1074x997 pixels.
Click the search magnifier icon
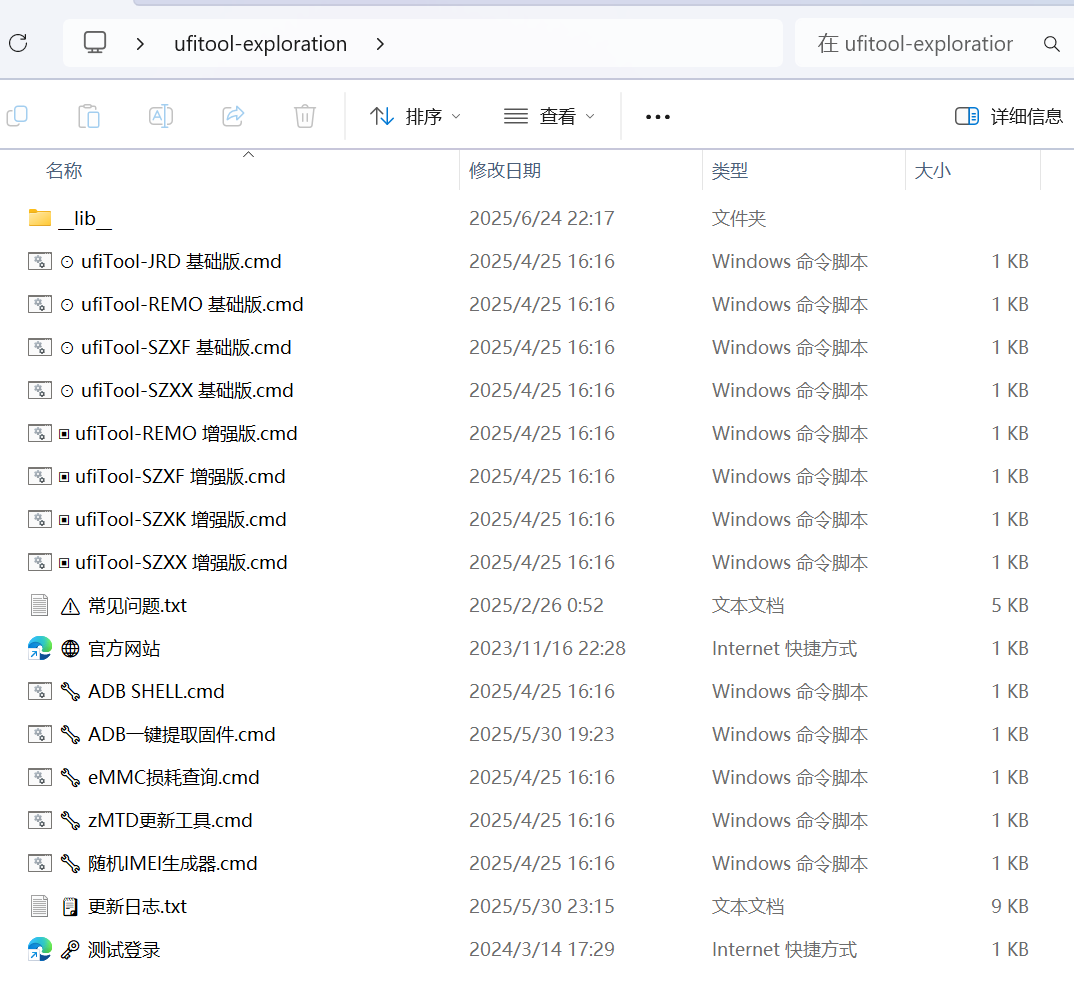click(1051, 44)
